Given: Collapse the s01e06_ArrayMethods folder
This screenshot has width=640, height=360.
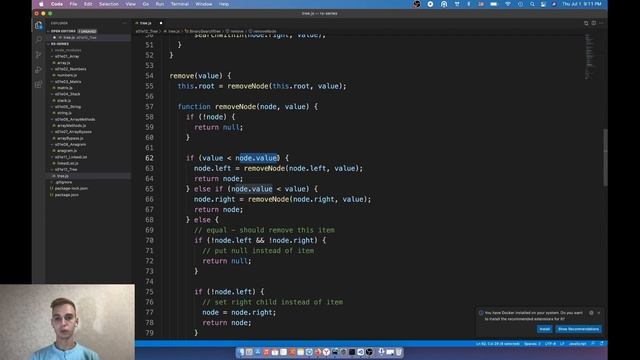Looking at the screenshot, I should pyautogui.click(x=75, y=119).
